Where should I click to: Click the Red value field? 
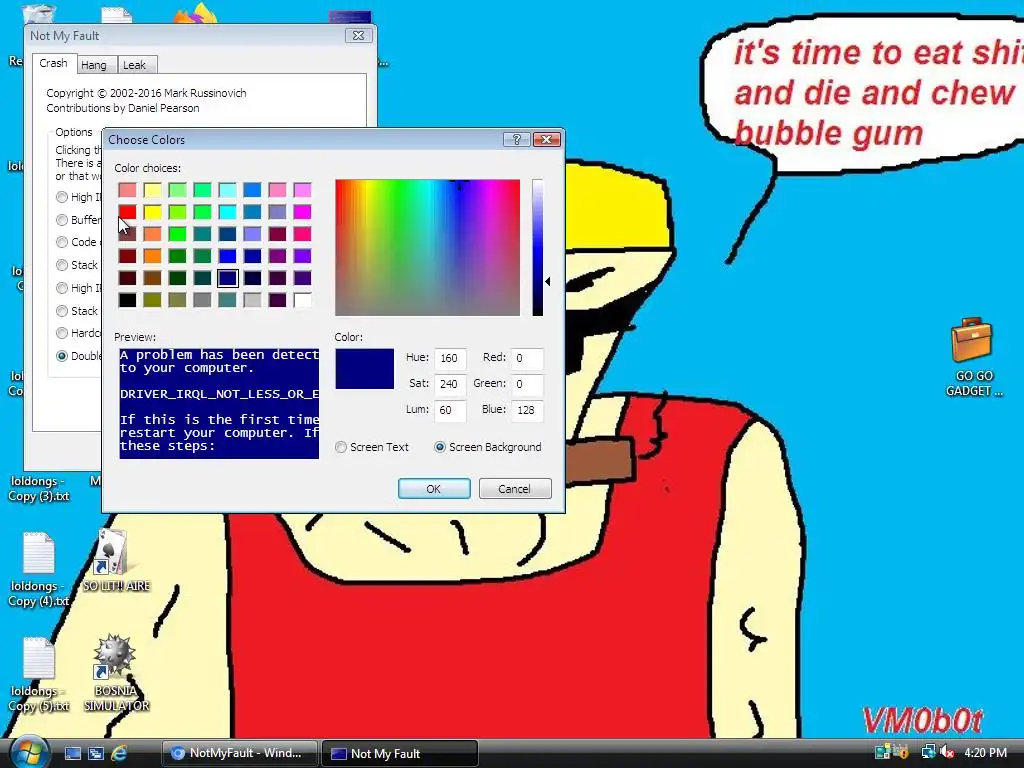(527, 358)
